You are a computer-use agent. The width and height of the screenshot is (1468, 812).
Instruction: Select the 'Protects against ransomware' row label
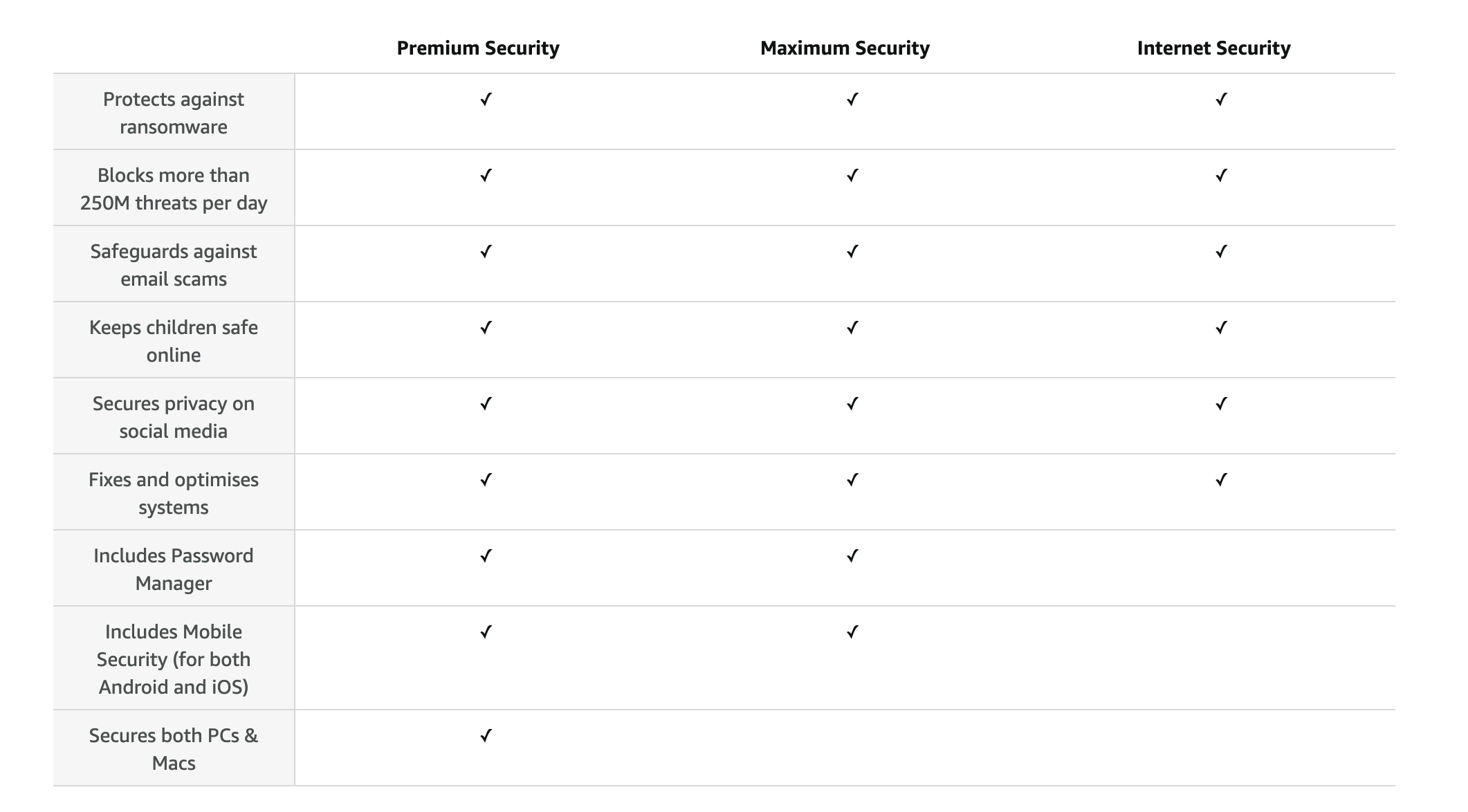(x=174, y=113)
